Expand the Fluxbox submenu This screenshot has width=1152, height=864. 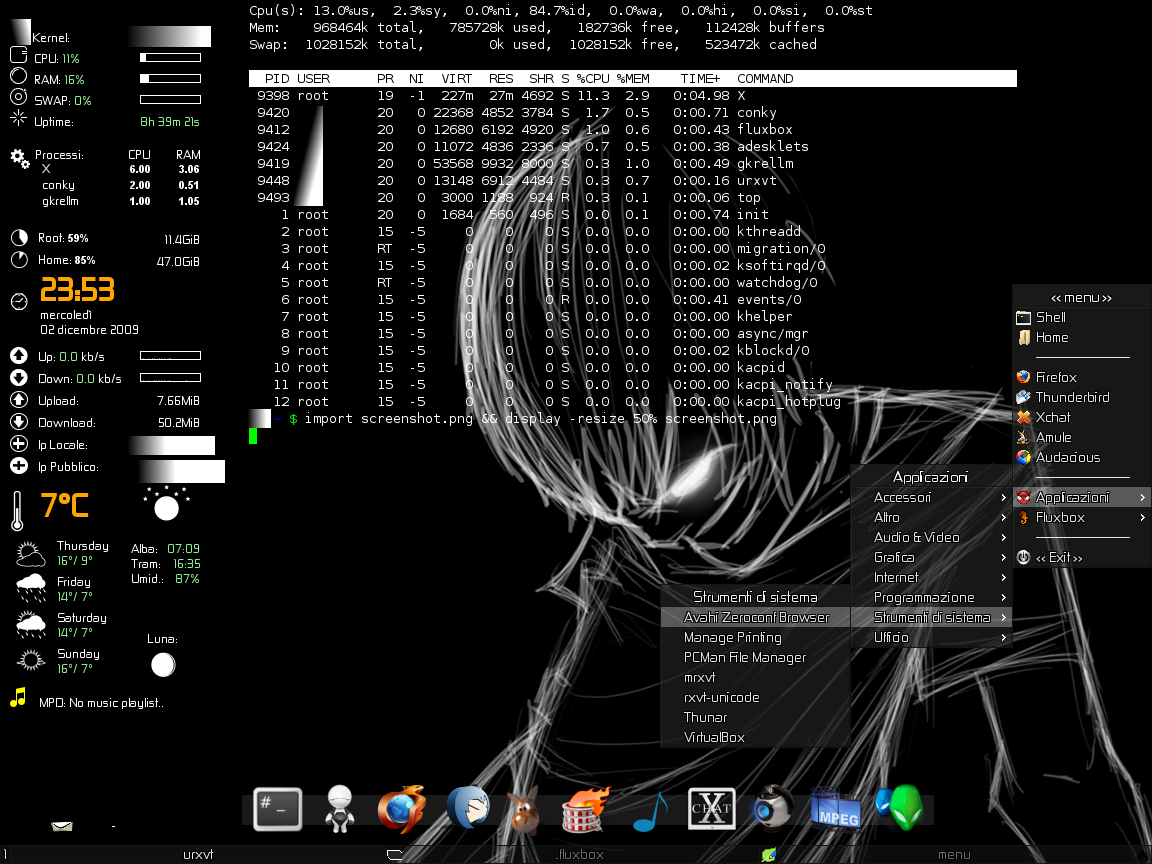point(1081,518)
